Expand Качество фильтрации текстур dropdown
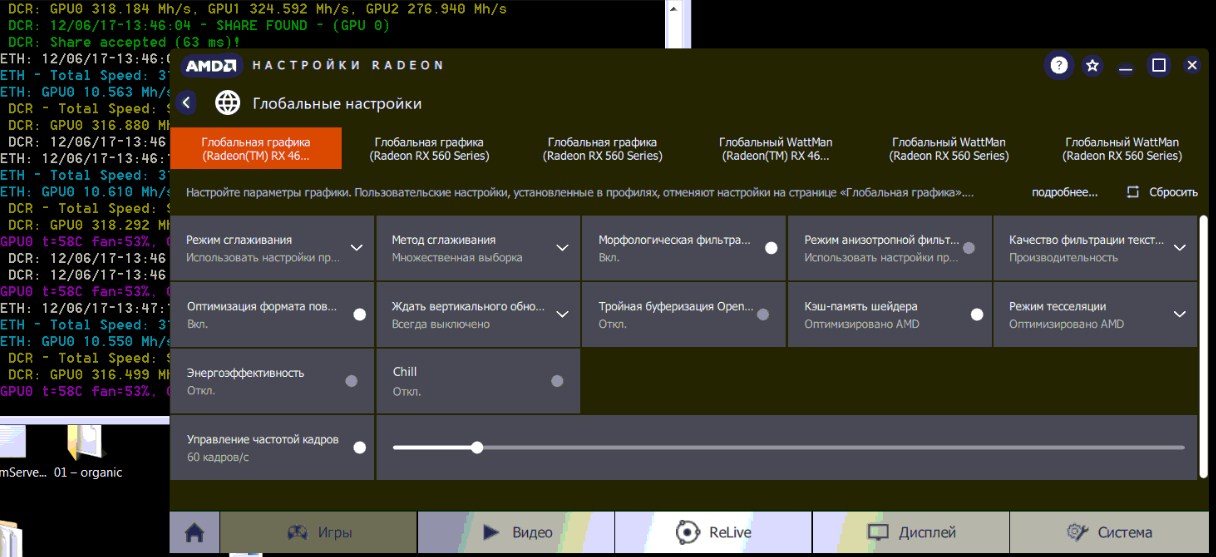Image resolution: width=1216 pixels, height=557 pixels. (x=1180, y=248)
